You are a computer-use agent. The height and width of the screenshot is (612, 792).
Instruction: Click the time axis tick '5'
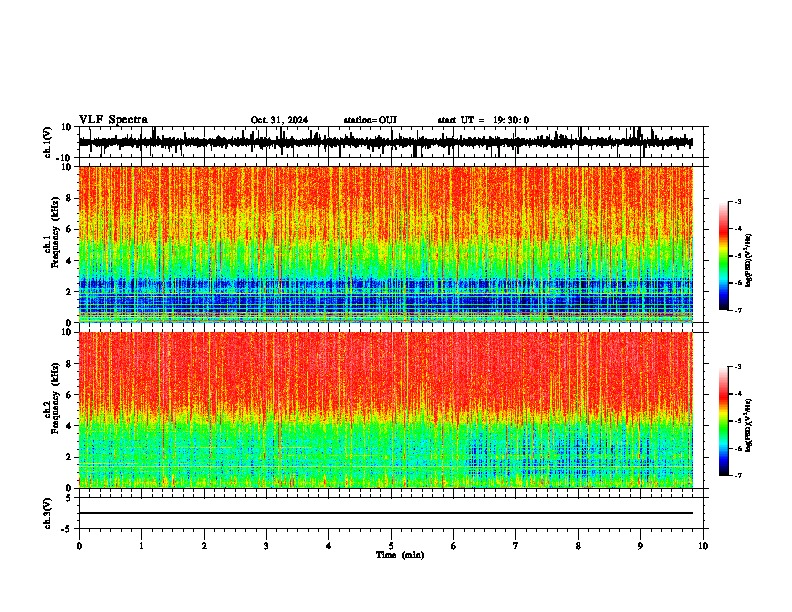[391, 546]
